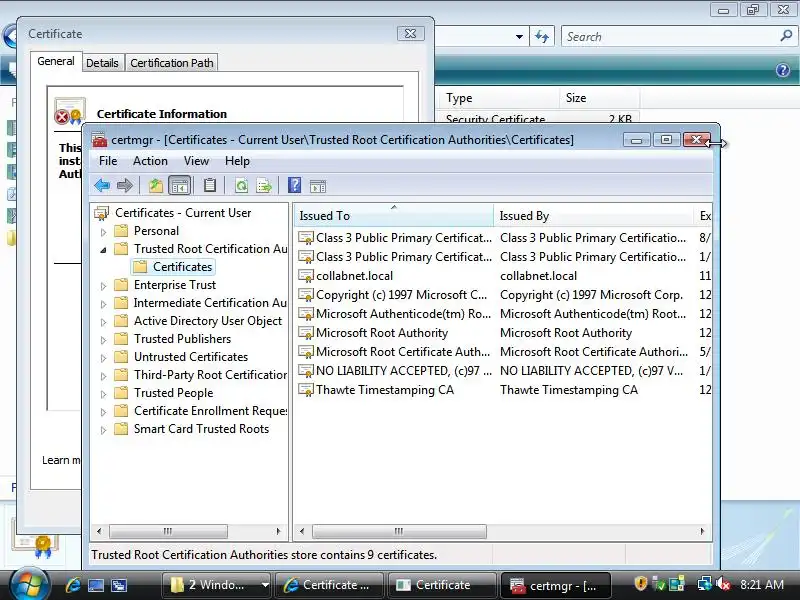The height and width of the screenshot is (600, 800).
Task: Sort by Issued By column header
Action: pyautogui.click(x=593, y=216)
